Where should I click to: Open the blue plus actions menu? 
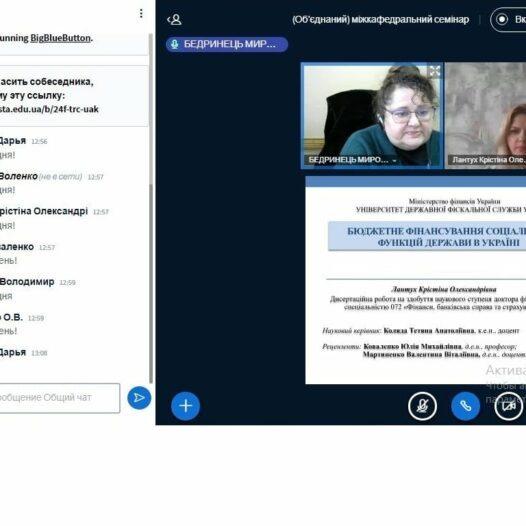pyautogui.click(x=186, y=406)
